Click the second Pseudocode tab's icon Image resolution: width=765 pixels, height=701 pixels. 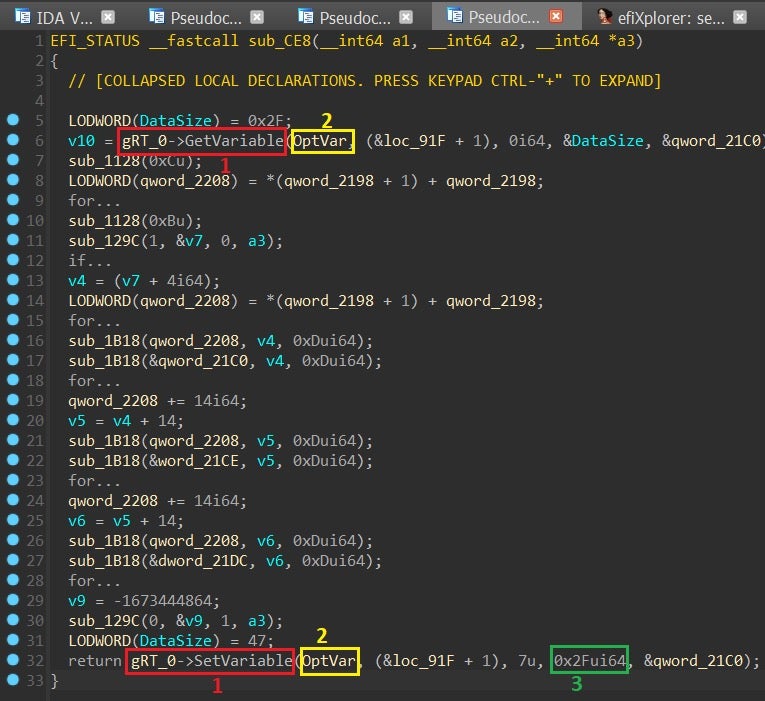[x=305, y=17]
